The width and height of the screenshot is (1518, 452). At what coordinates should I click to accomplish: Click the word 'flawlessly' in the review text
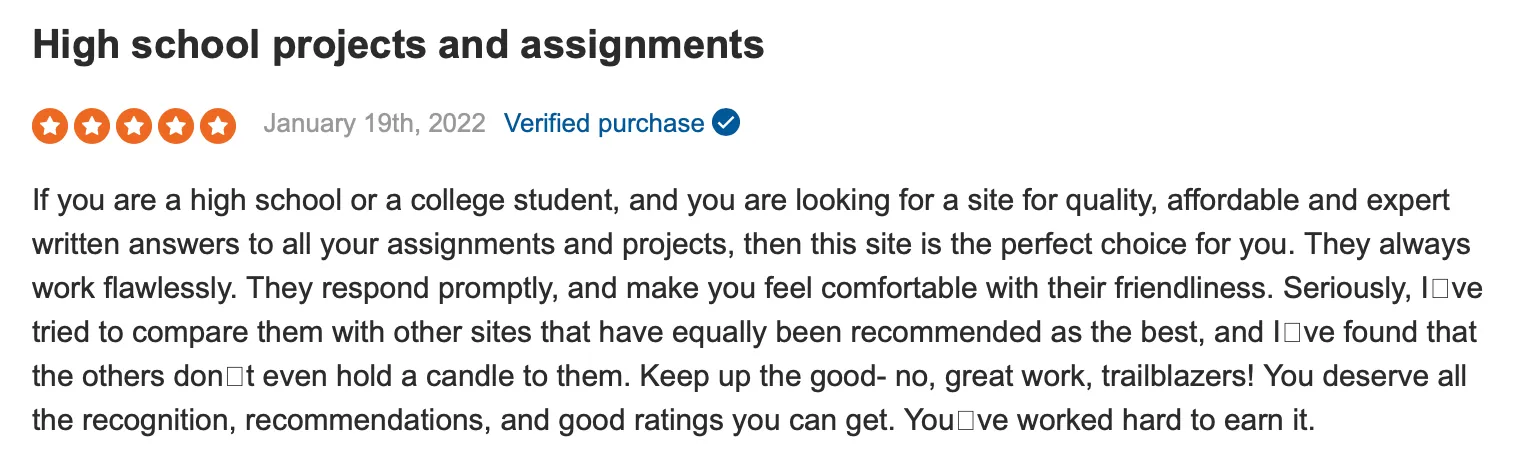pyautogui.click(x=164, y=289)
